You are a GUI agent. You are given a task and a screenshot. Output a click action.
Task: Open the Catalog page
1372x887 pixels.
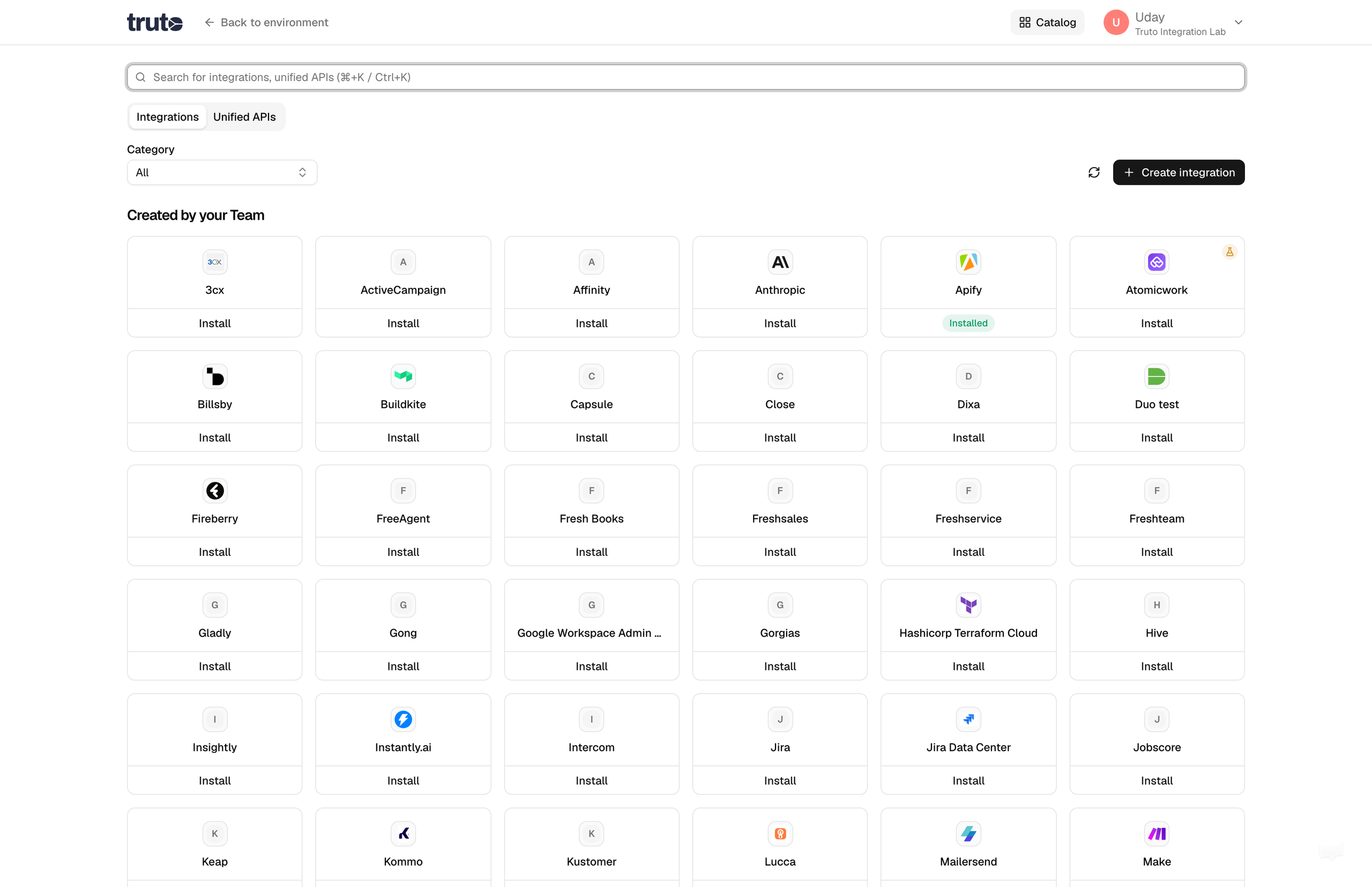pos(1047,23)
